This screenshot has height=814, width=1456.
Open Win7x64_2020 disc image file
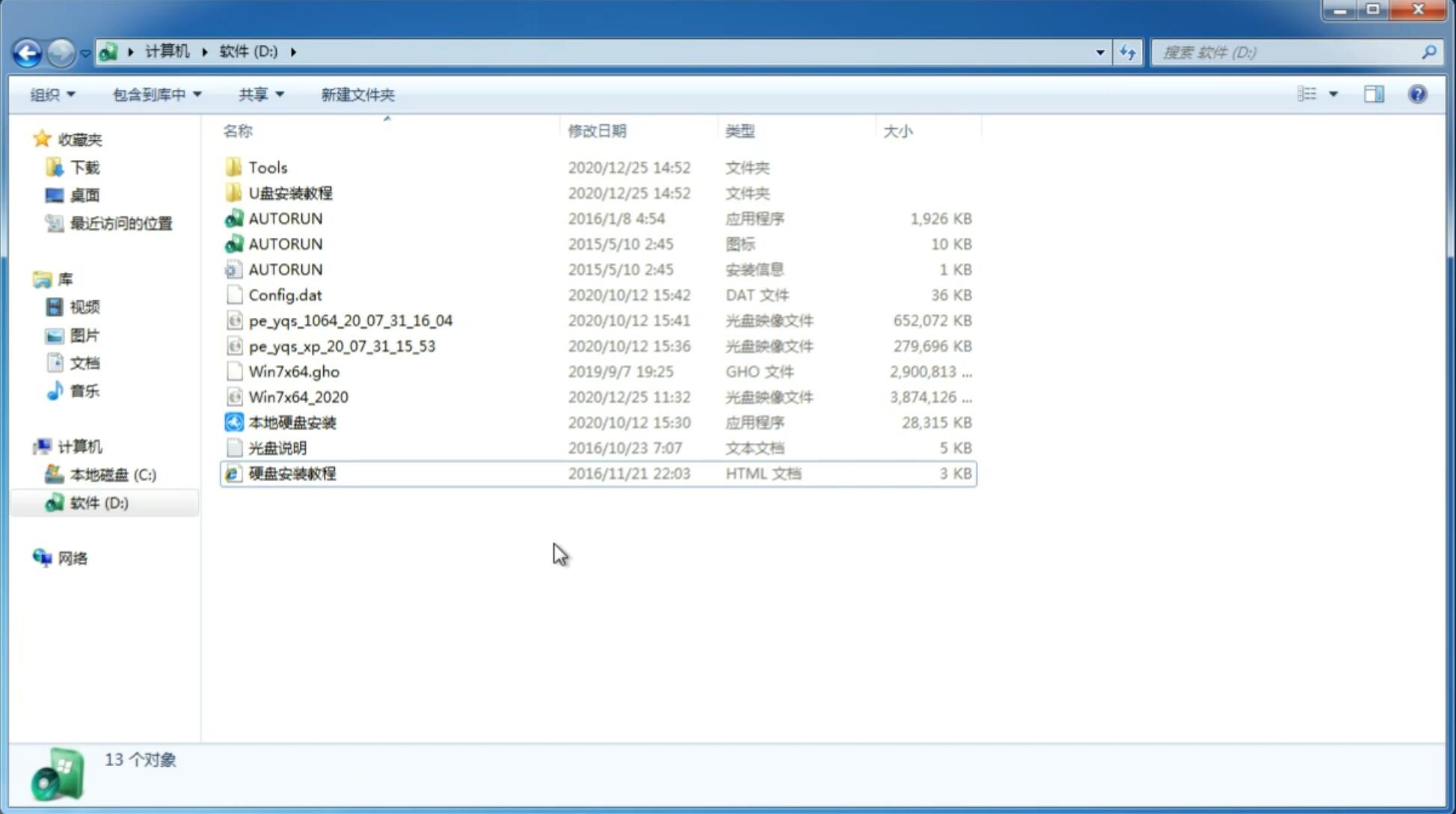296,396
